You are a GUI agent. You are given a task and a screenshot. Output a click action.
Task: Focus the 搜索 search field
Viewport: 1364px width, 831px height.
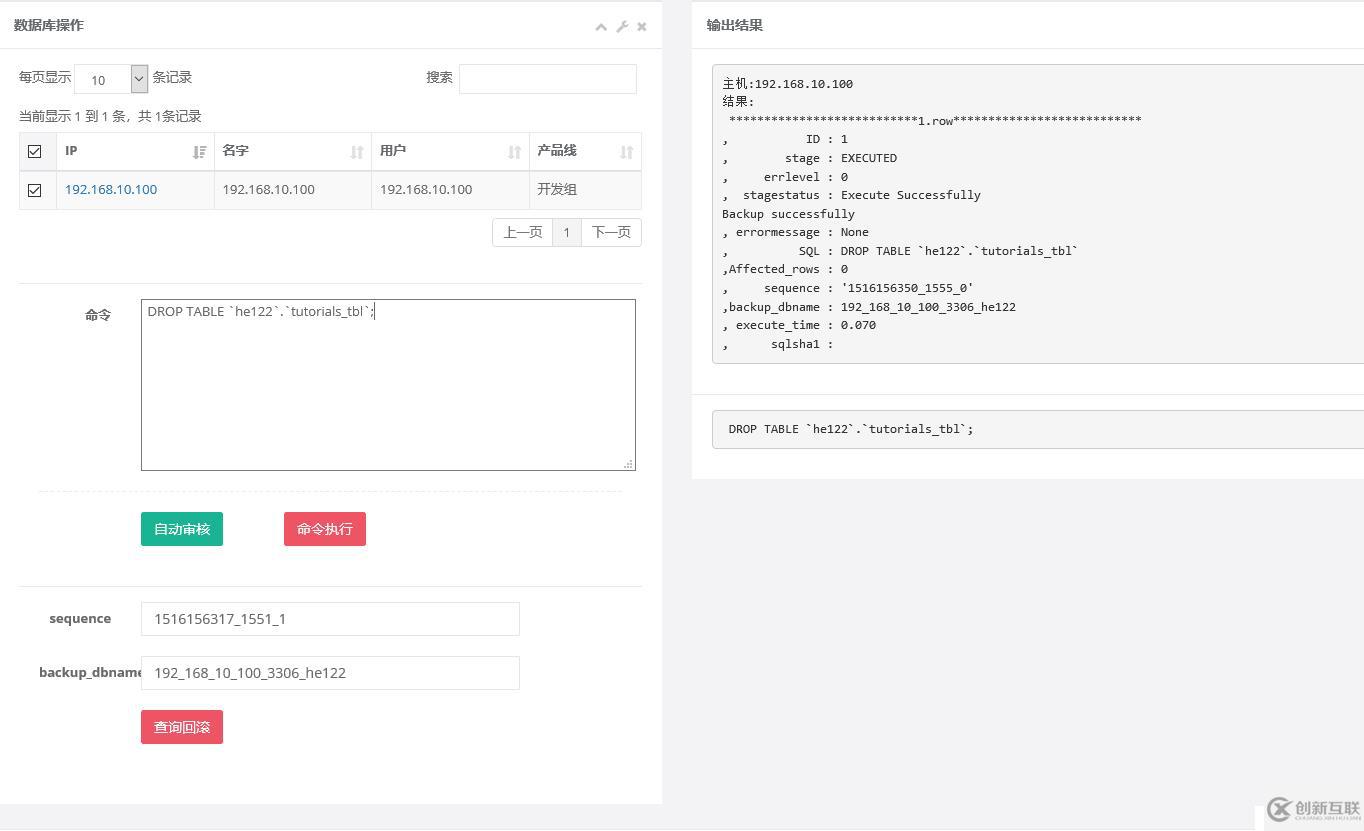[x=547, y=79]
